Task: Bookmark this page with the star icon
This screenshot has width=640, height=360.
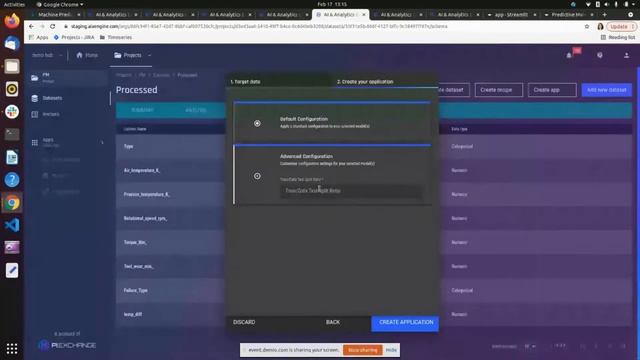Action: coord(587,26)
